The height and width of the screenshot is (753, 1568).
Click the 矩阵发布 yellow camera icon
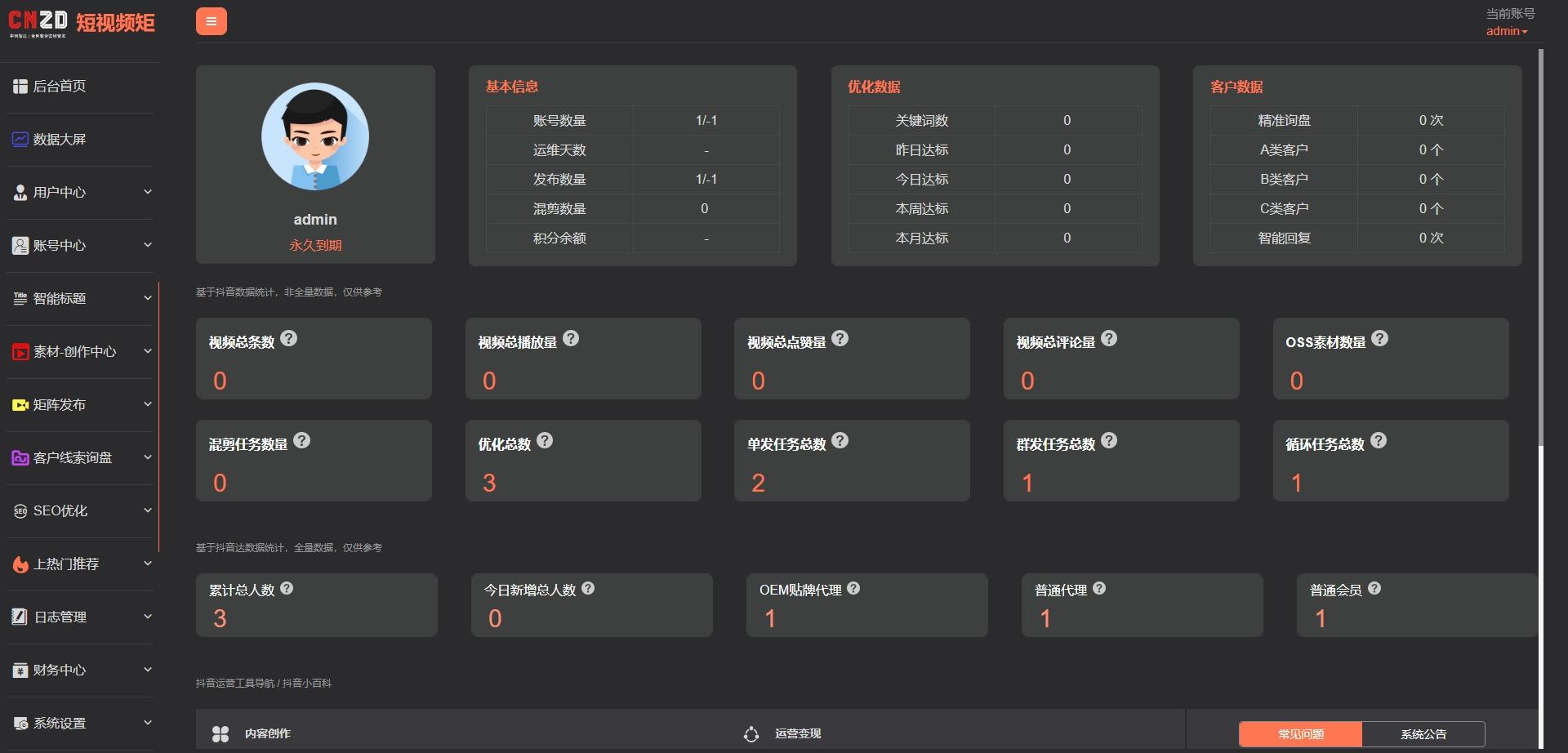coord(20,405)
